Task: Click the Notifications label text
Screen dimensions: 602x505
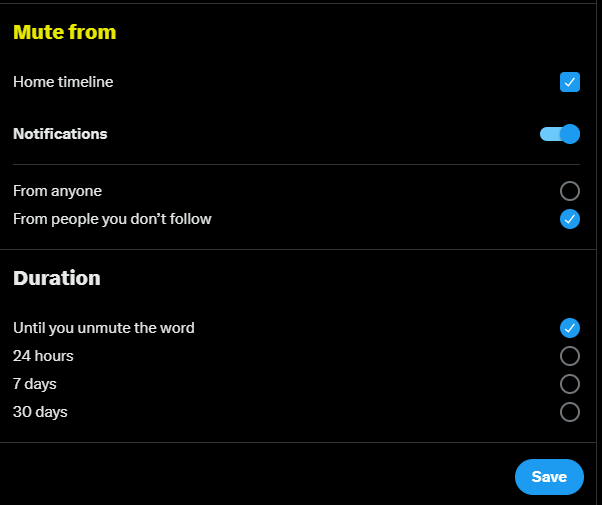Action: pyautogui.click(x=60, y=134)
